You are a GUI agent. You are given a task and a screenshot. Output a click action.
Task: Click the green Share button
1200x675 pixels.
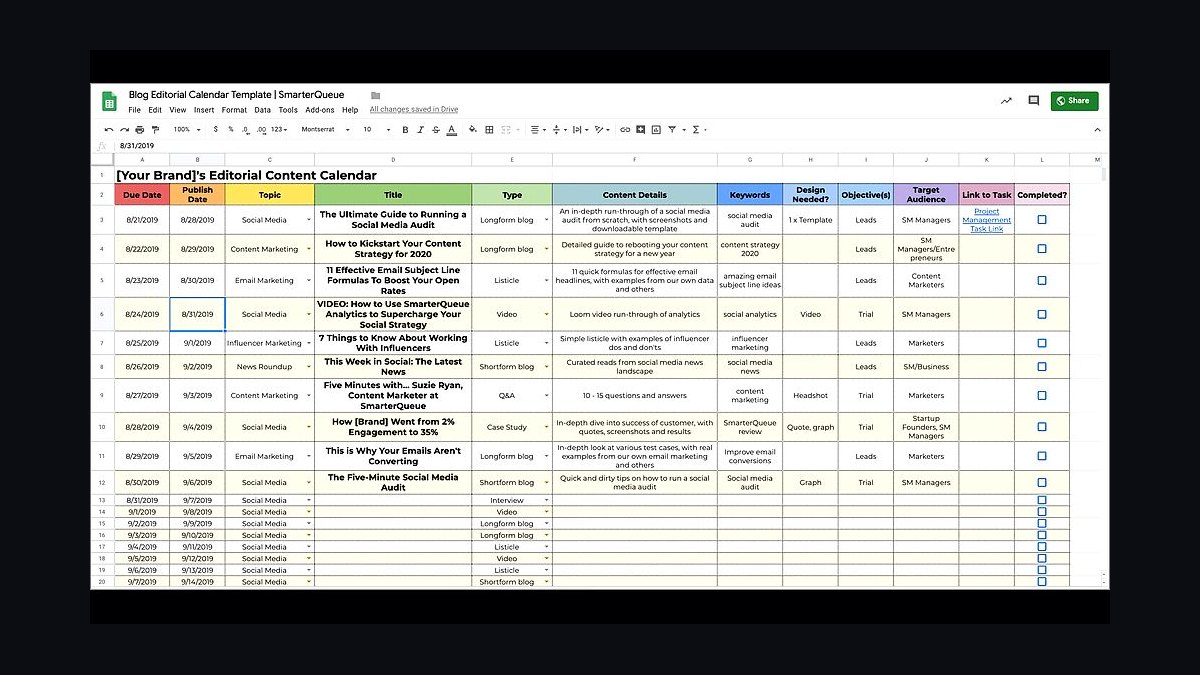[x=1074, y=100]
